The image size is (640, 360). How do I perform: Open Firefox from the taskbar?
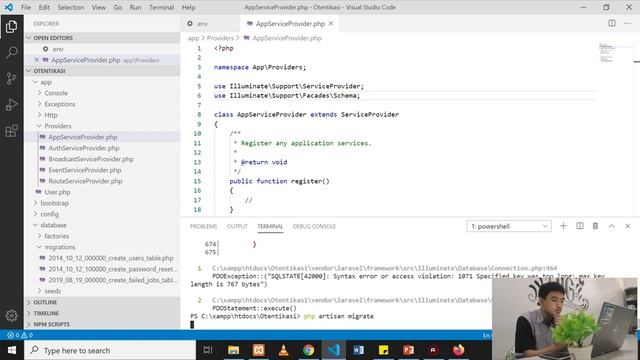458,350
